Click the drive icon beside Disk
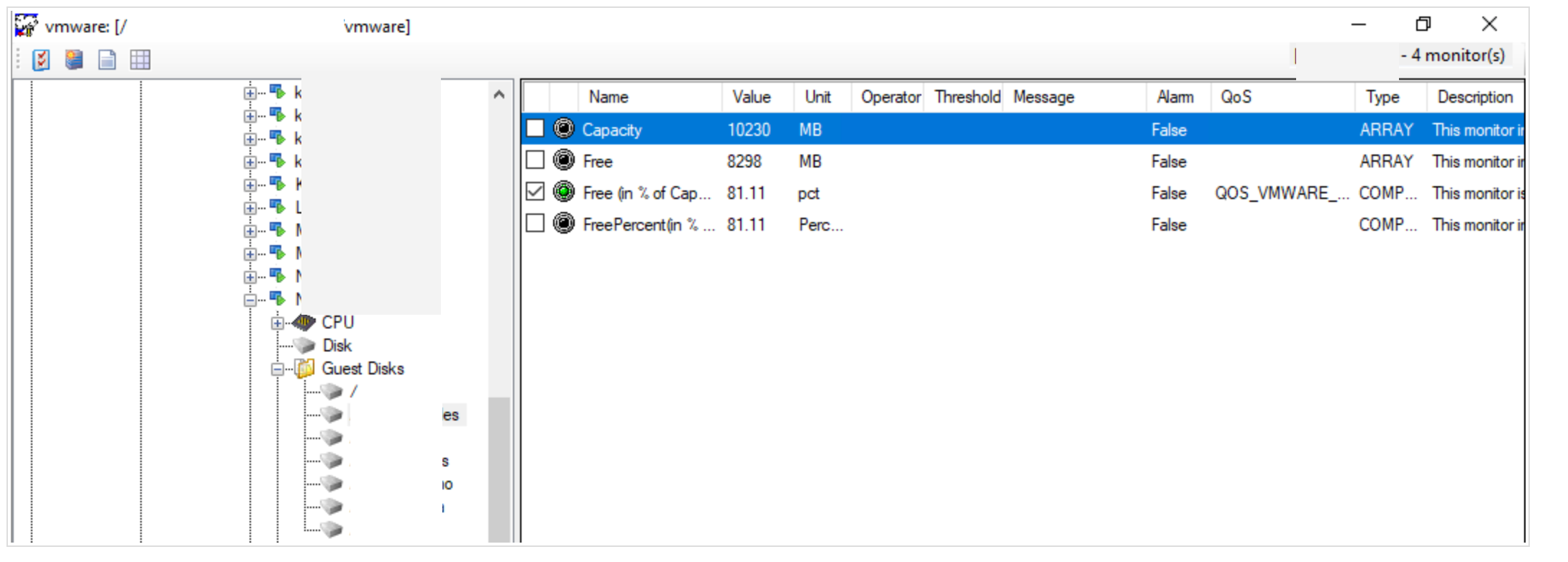This screenshot has width=1568, height=562. [x=304, y=346]
